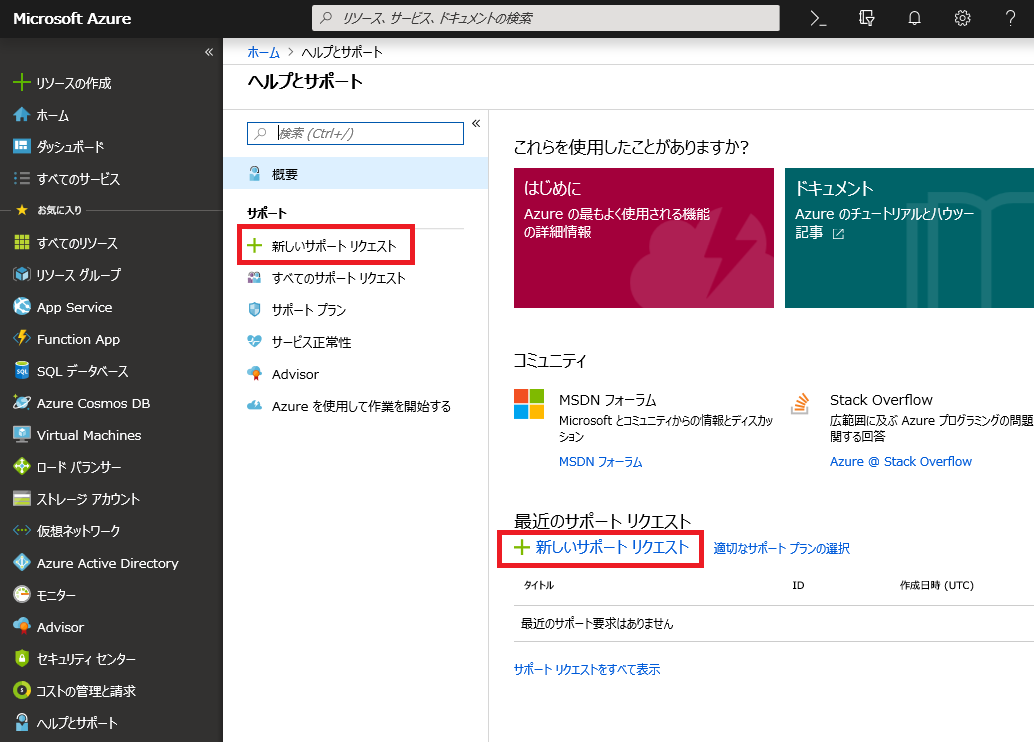Click the リソースの作成 plus icon
Screen dimensions: 1036x742
pyautogui.click(x=22, y=83)
